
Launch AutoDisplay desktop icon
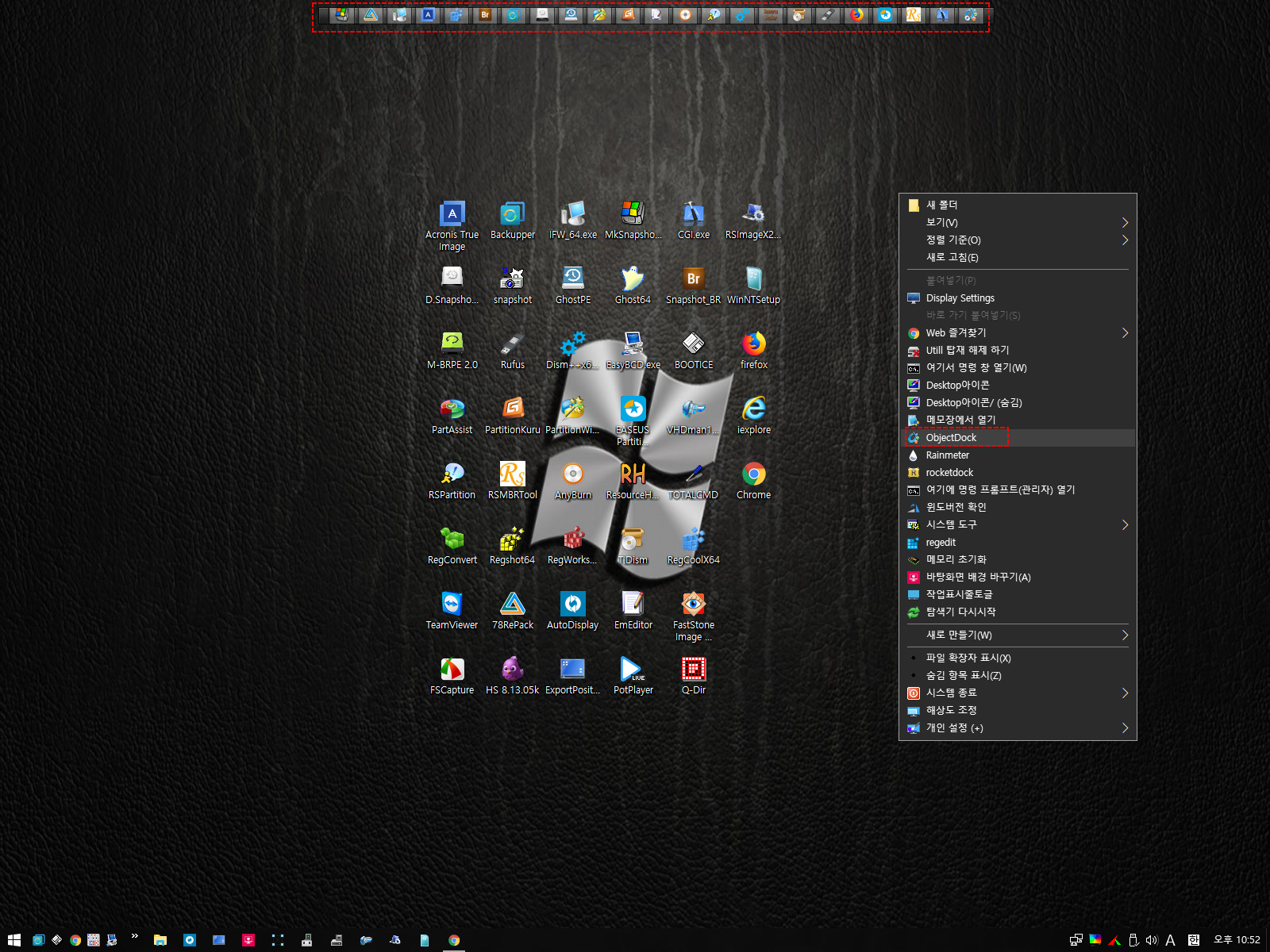coord(573,611)
